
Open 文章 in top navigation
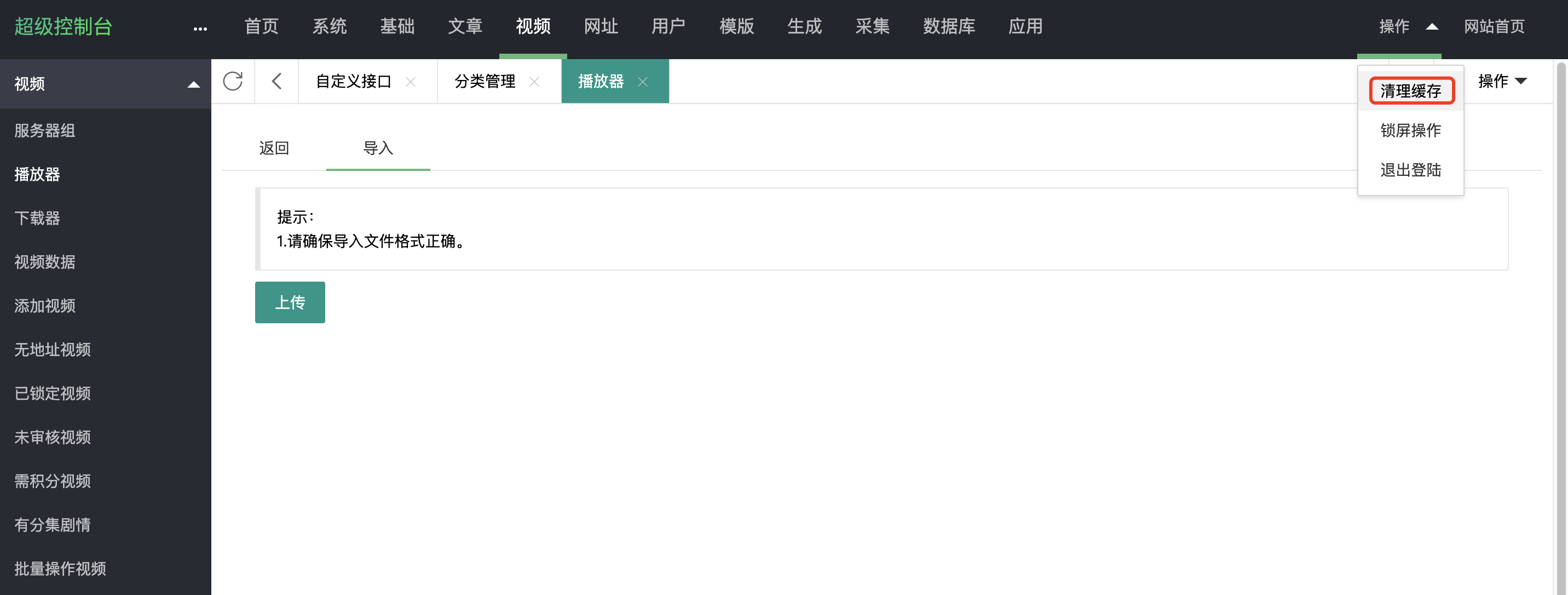point(465,26)
